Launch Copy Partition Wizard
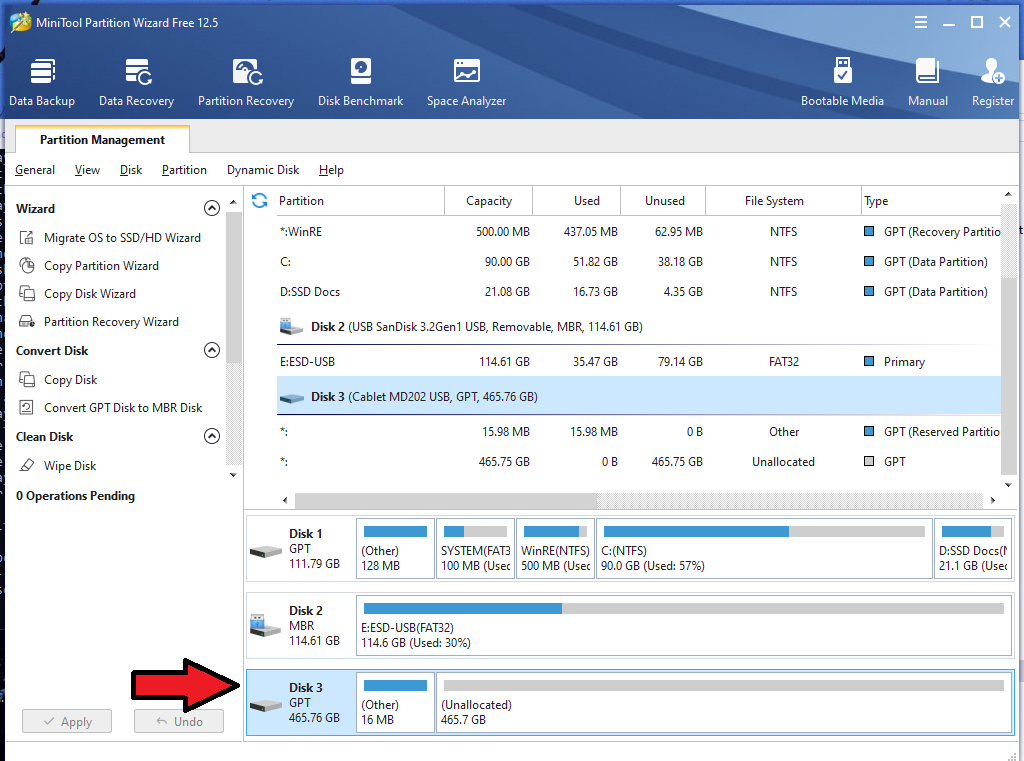Viewport: 1024px width, 761px height. pos(101,266)
